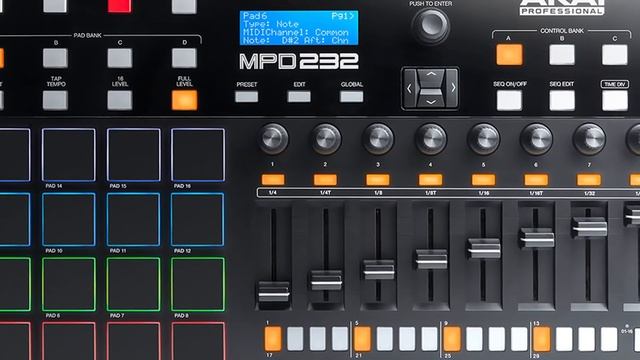Toggle lit sequencer step 13
Image resolution: width=640 pixels, height=360 pixels.
(542, 339)
